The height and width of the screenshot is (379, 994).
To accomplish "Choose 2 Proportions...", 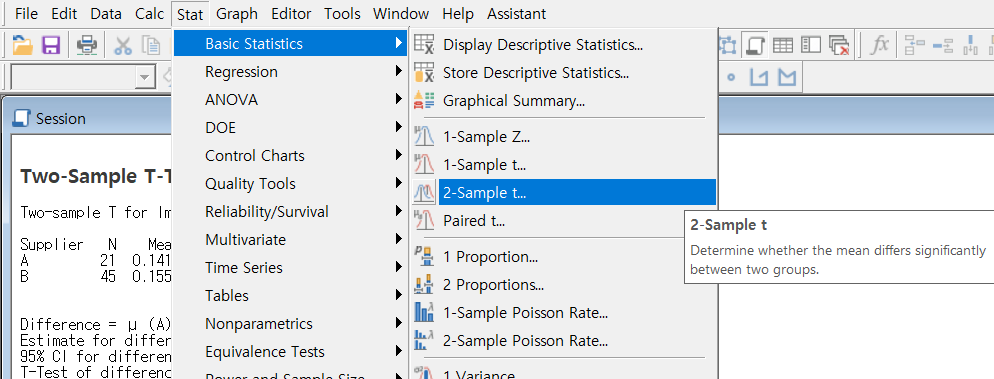I will [563, 285].
